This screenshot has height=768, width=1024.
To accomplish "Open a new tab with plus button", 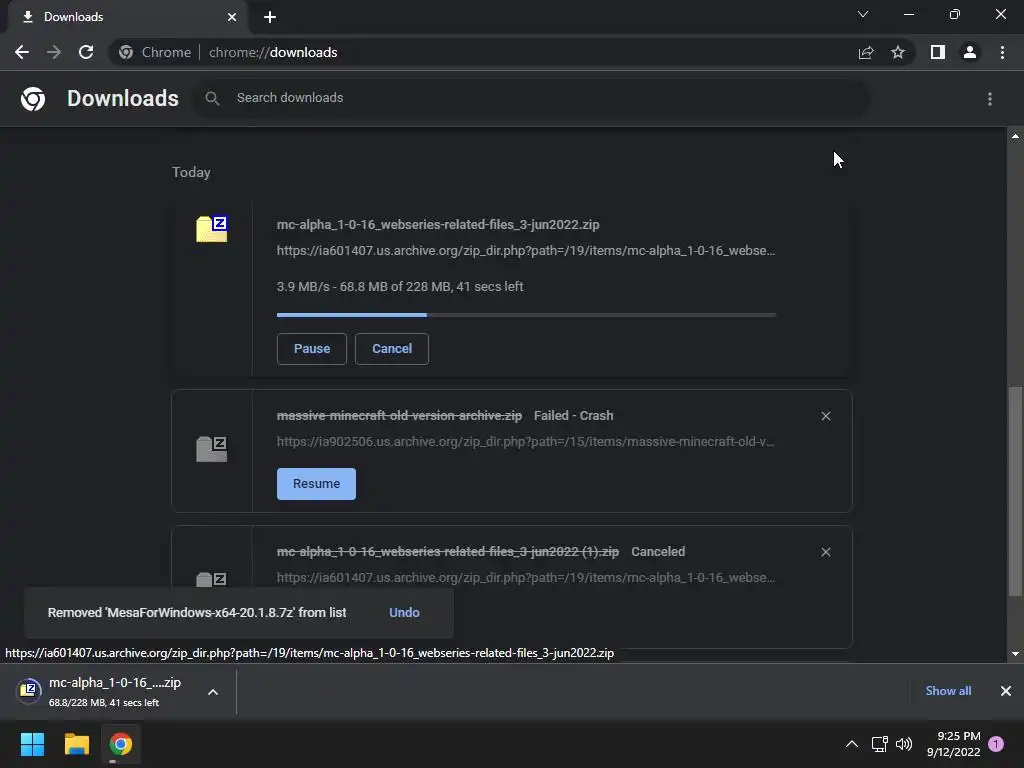I will (270, 17).
